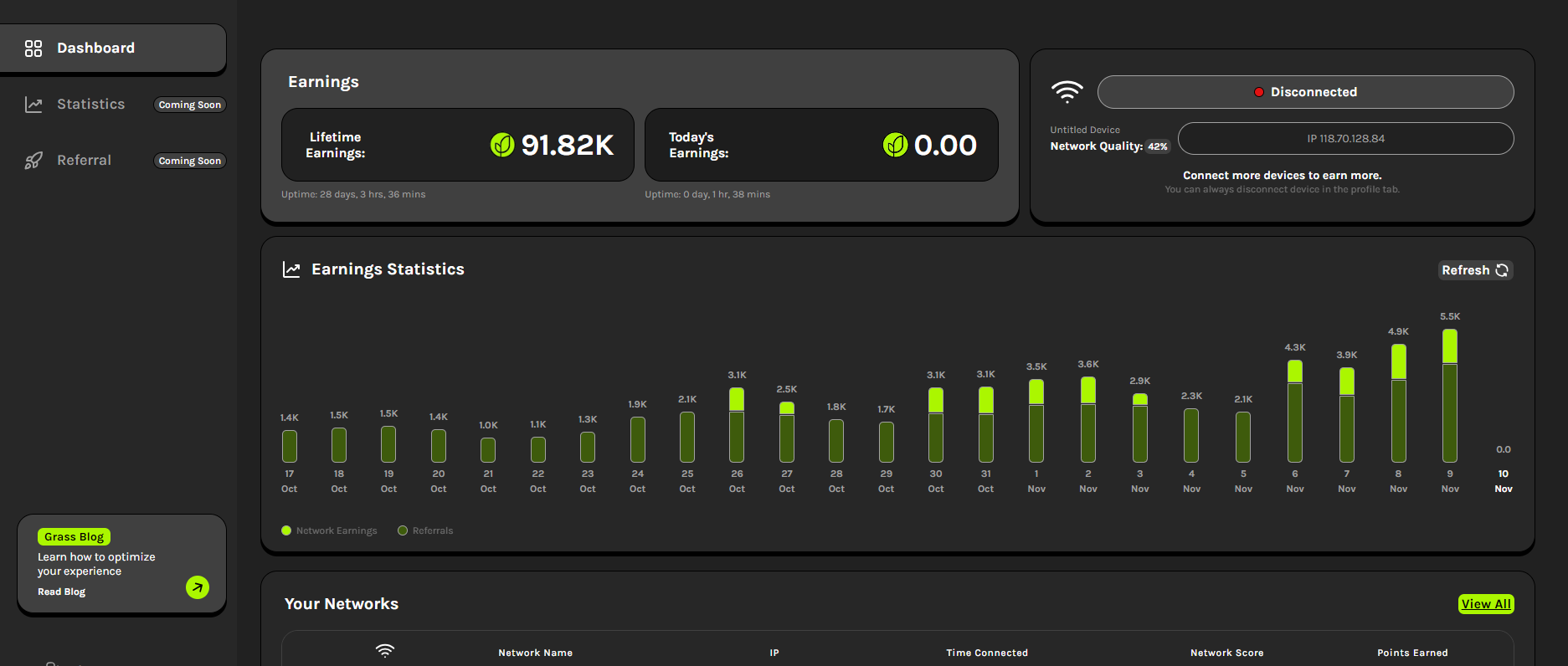
Task: Click the Referral rocket icon
Action: tap(33, 161)
